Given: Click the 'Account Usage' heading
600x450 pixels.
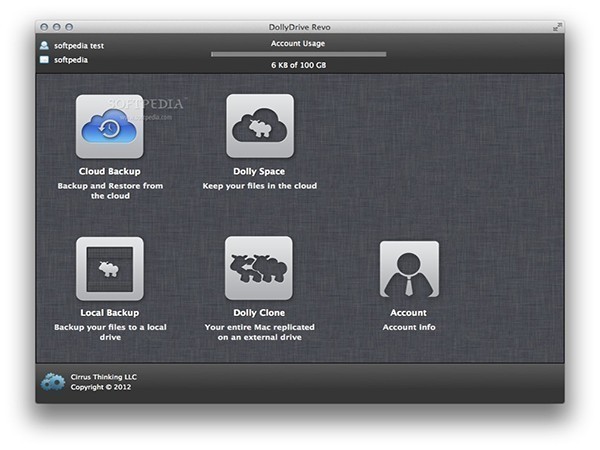Looking at the screenshot, I should point(298,44).
